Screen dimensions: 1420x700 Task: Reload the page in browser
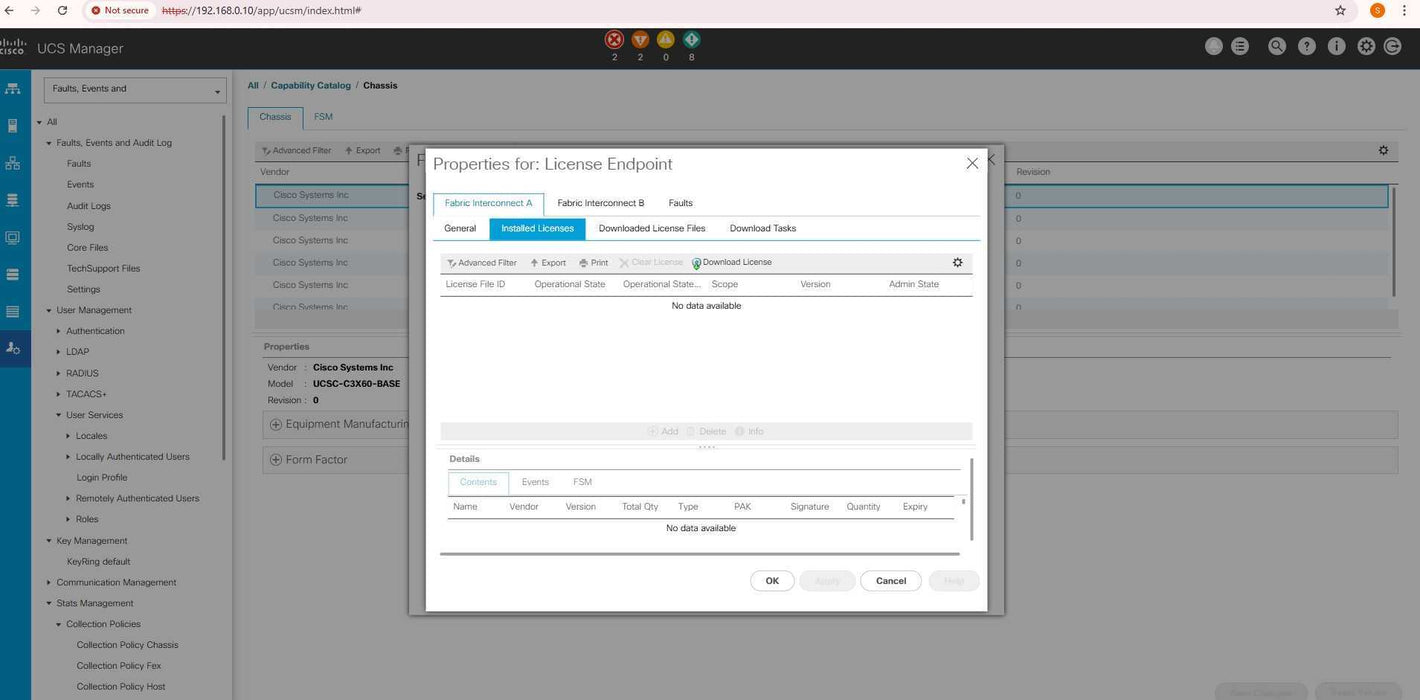62,10
